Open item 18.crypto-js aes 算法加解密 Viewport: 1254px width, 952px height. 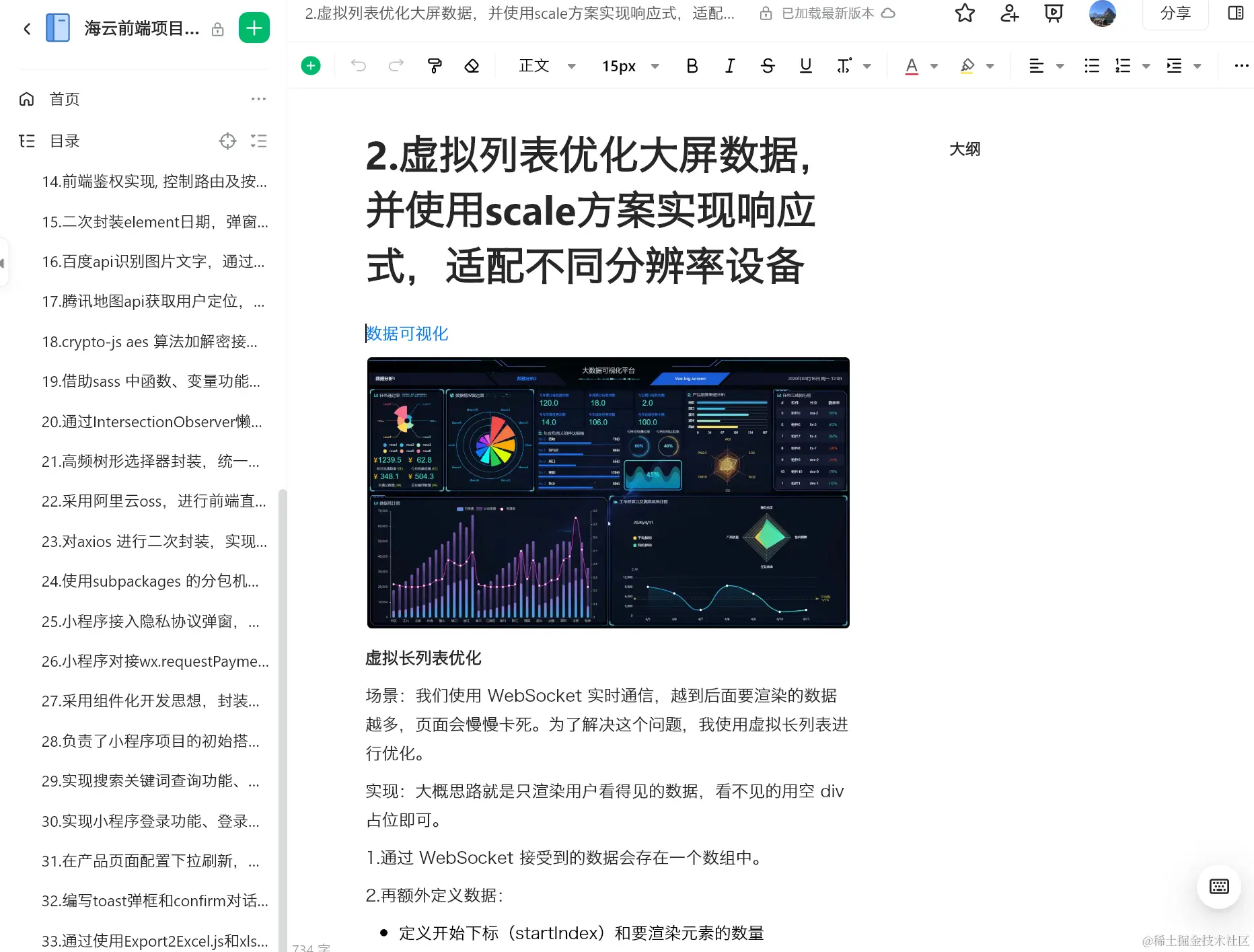149,342
